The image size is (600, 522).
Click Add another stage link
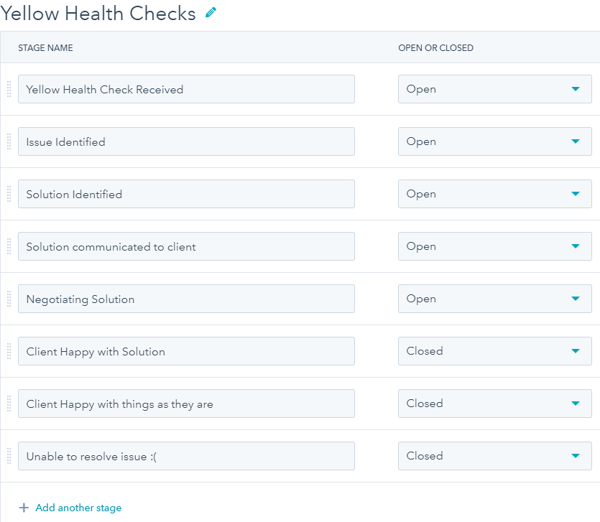point(78,508)
